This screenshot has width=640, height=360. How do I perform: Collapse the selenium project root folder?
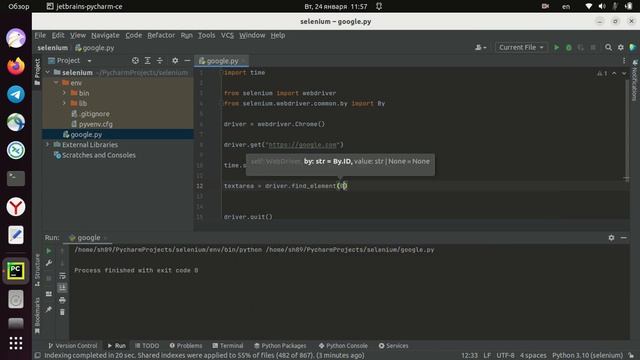pos(48,72)
